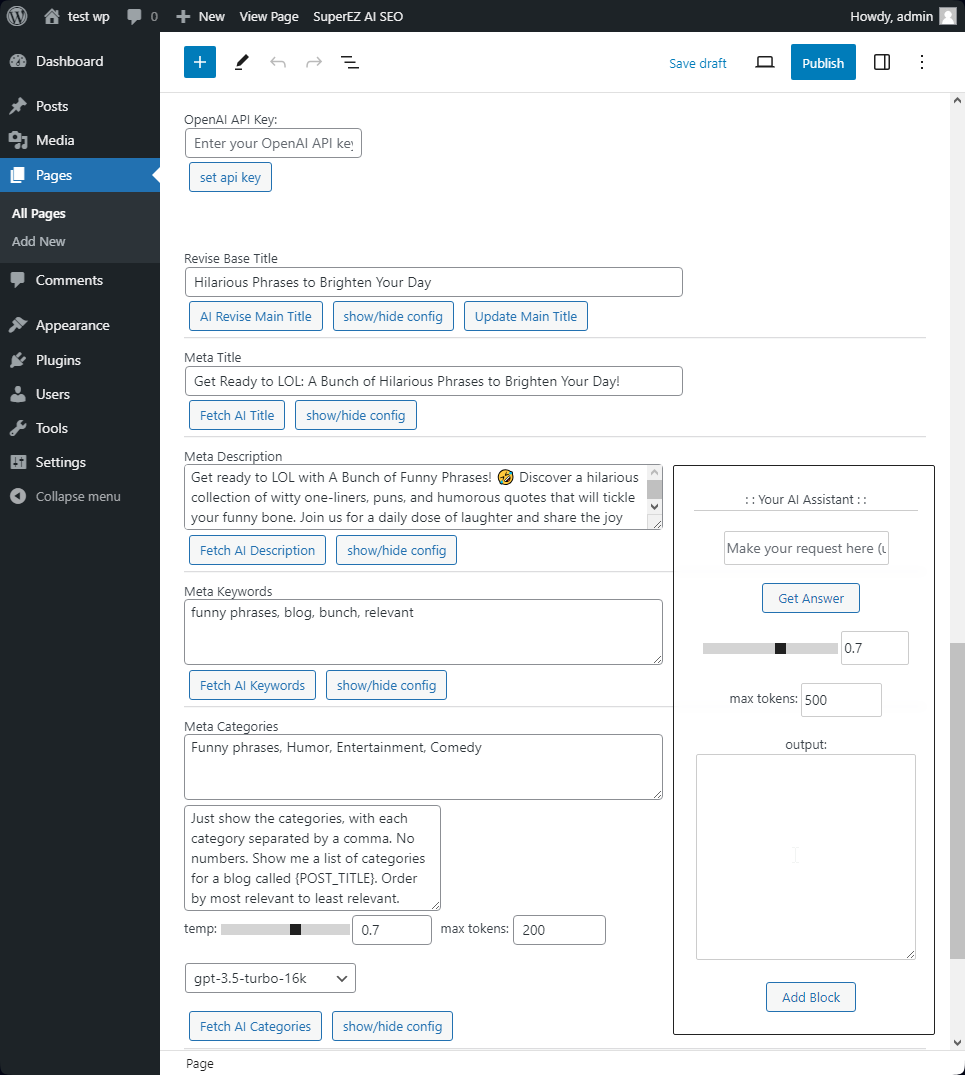Open the admin user avatar

click(x=948, y=16)
